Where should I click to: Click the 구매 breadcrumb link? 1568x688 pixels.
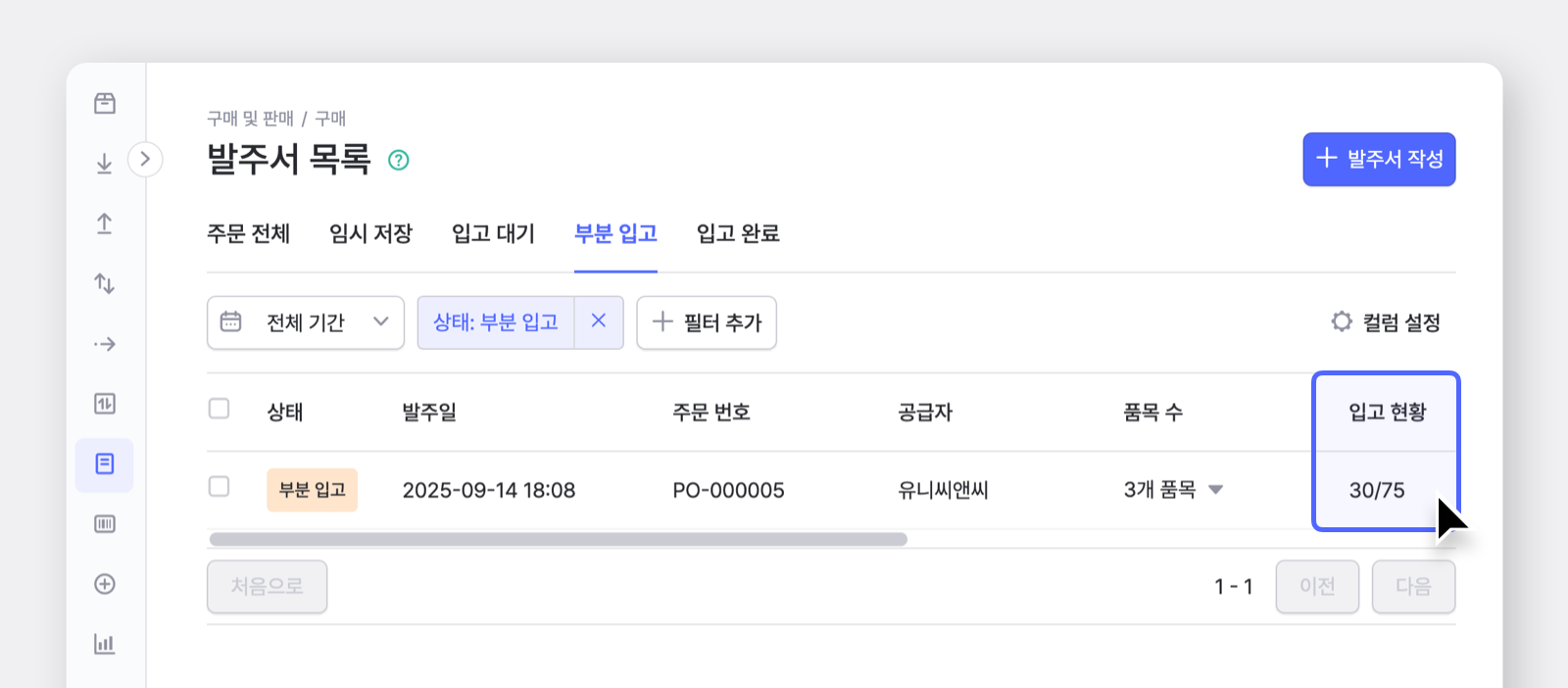click(330, 119)
